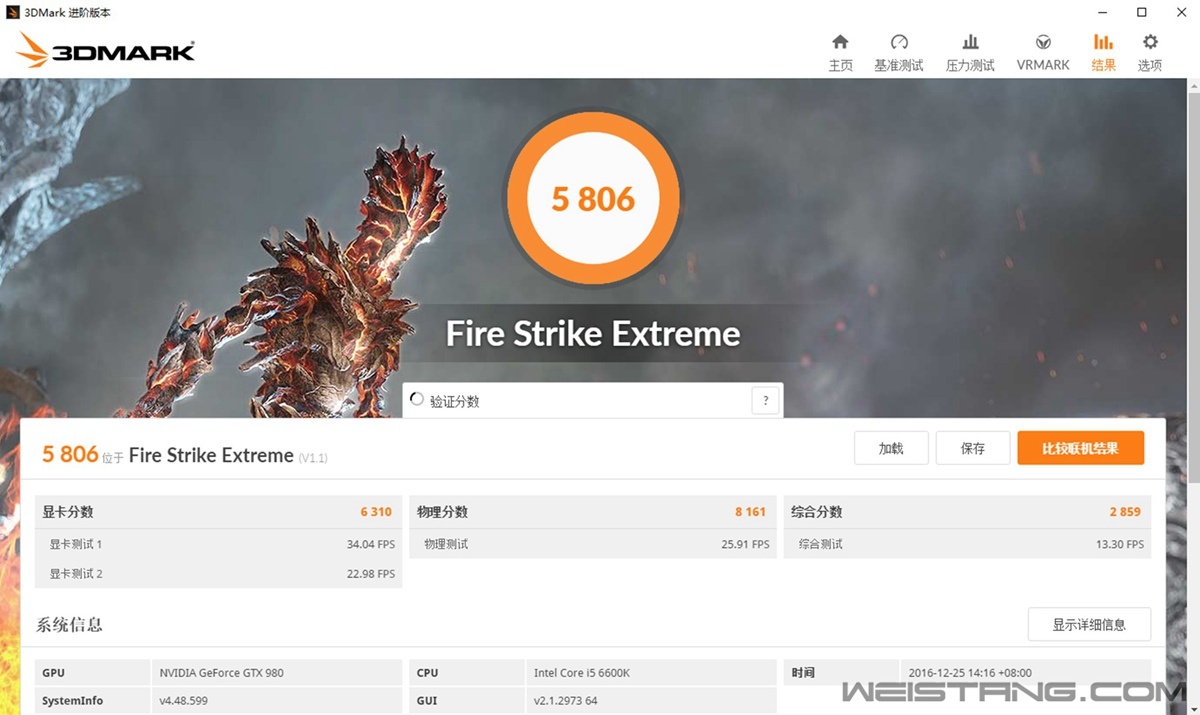Viewport: 1200px width, 715px height.
Task: Click the v4.48.599 SystemInfo value
Action: [x=184, y=701]
